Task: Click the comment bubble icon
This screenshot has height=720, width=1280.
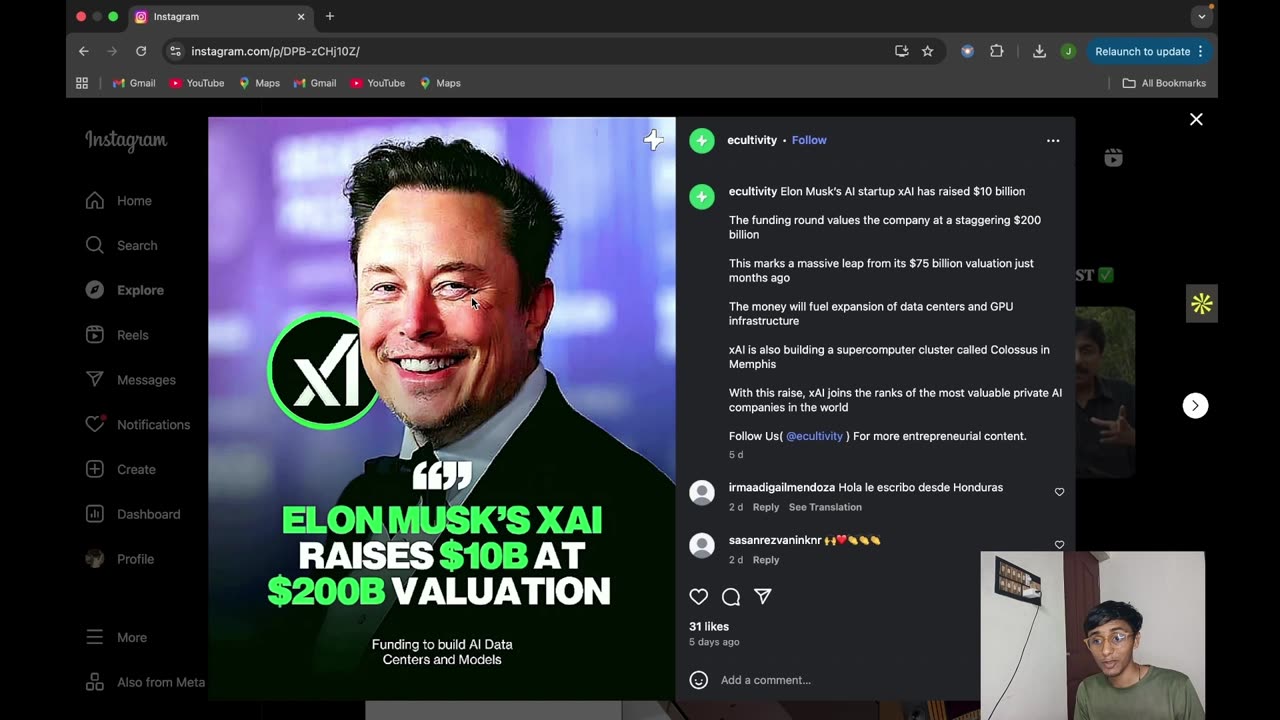Action: pyautogui.click(x=731, y=597)
